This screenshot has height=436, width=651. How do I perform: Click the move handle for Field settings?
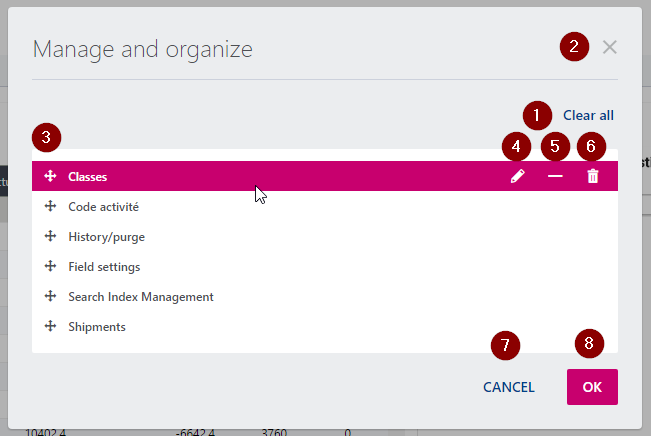tap(50, 267)
